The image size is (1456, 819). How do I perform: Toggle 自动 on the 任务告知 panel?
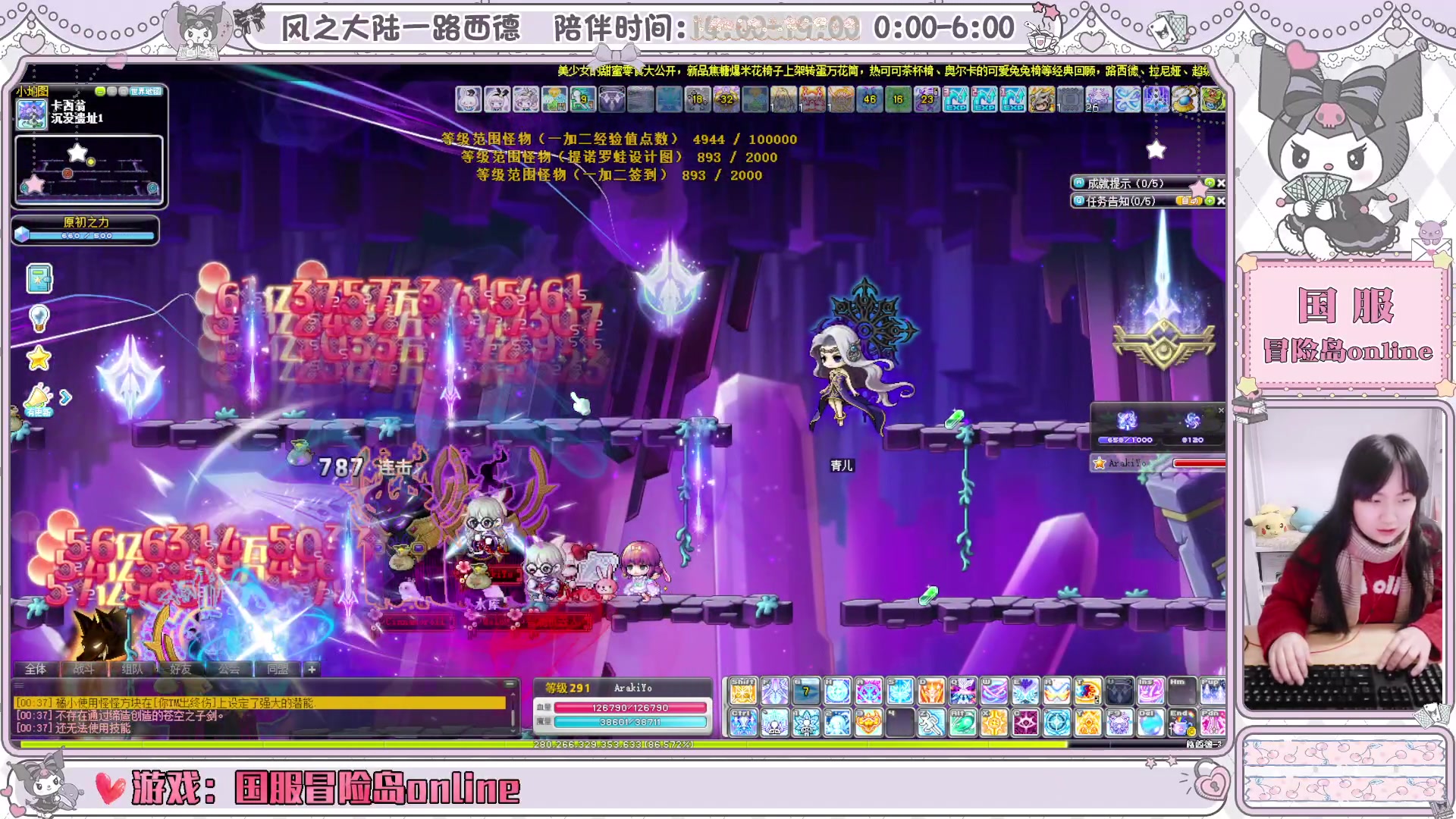(1189, 201)
